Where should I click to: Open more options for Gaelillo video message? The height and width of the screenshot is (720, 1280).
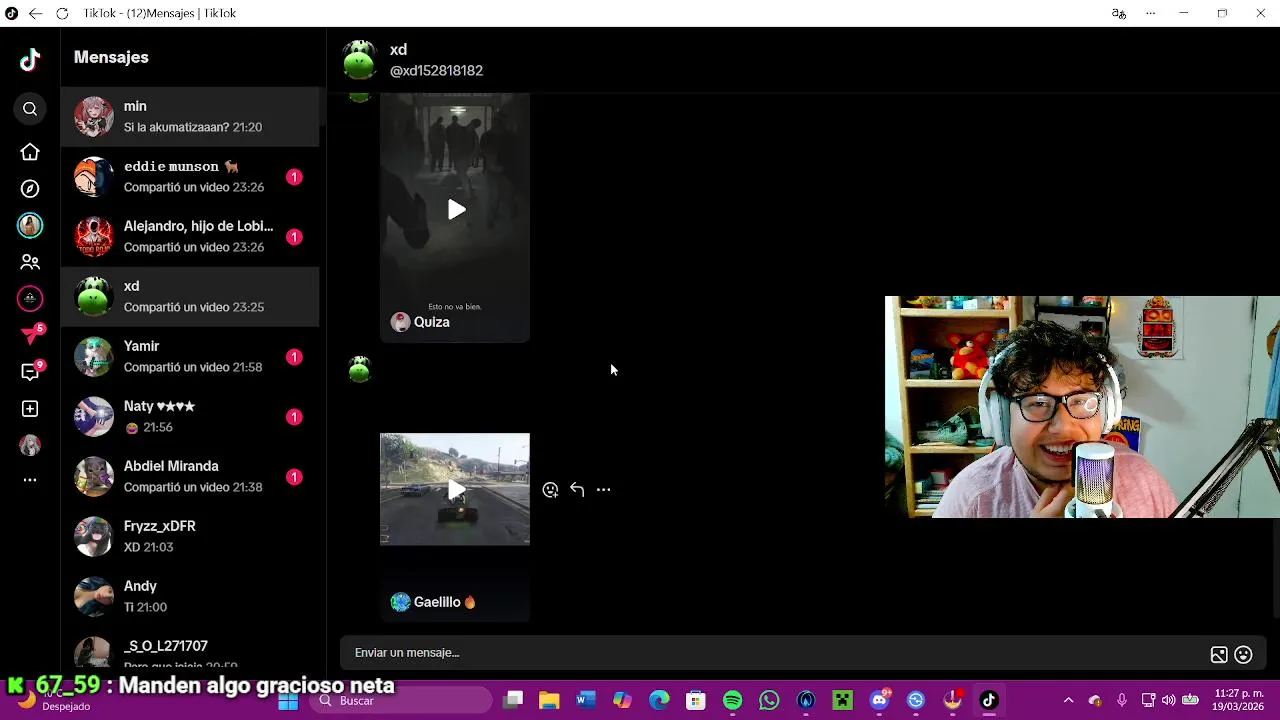[x=603, y=489]
